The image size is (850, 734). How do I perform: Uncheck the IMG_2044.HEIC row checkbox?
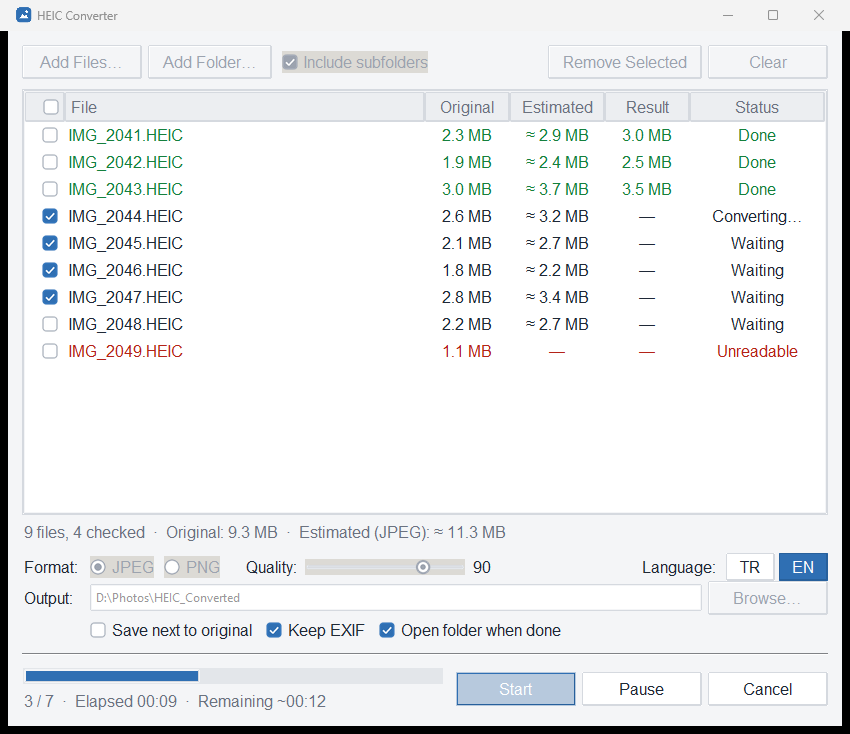[50, 216]
